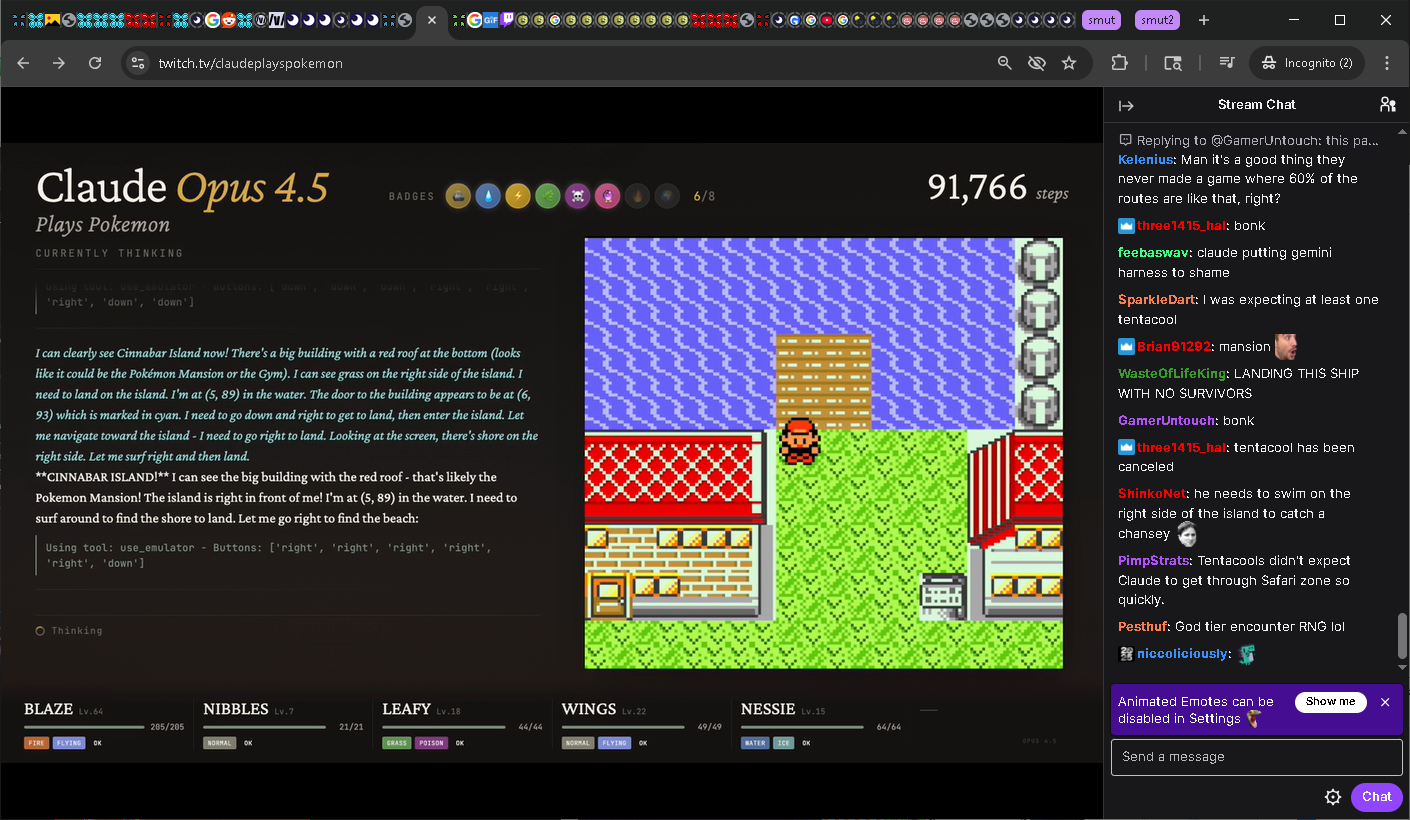Open the Chrome three-dot menu

pyautogui.click(x=1387, y=63)
